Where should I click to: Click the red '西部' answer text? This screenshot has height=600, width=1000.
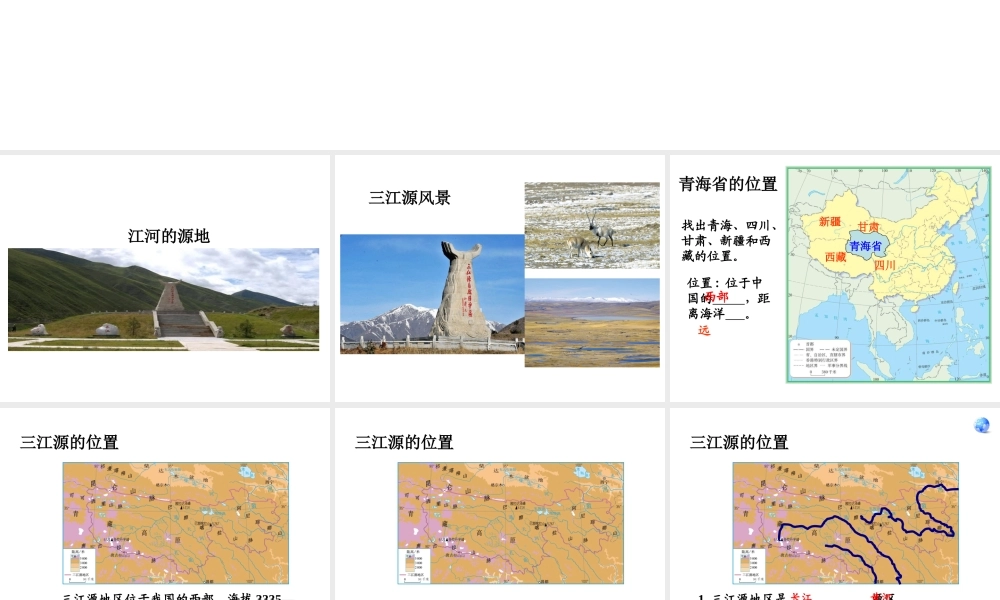pyautogui.click(x=717, y=296)
